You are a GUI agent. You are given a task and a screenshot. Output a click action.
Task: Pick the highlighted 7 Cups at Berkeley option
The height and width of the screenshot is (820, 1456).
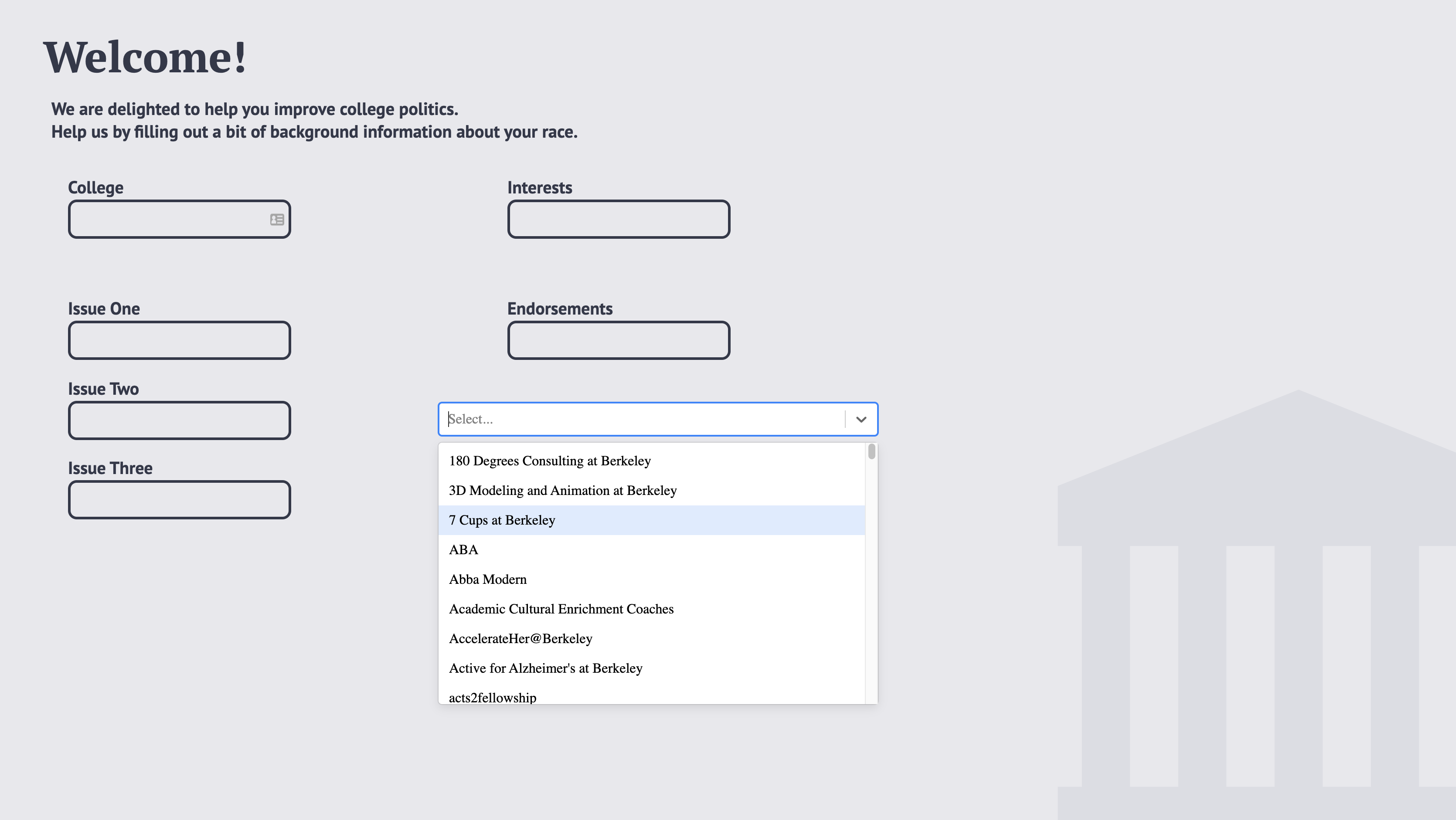[x=502, y=521]
